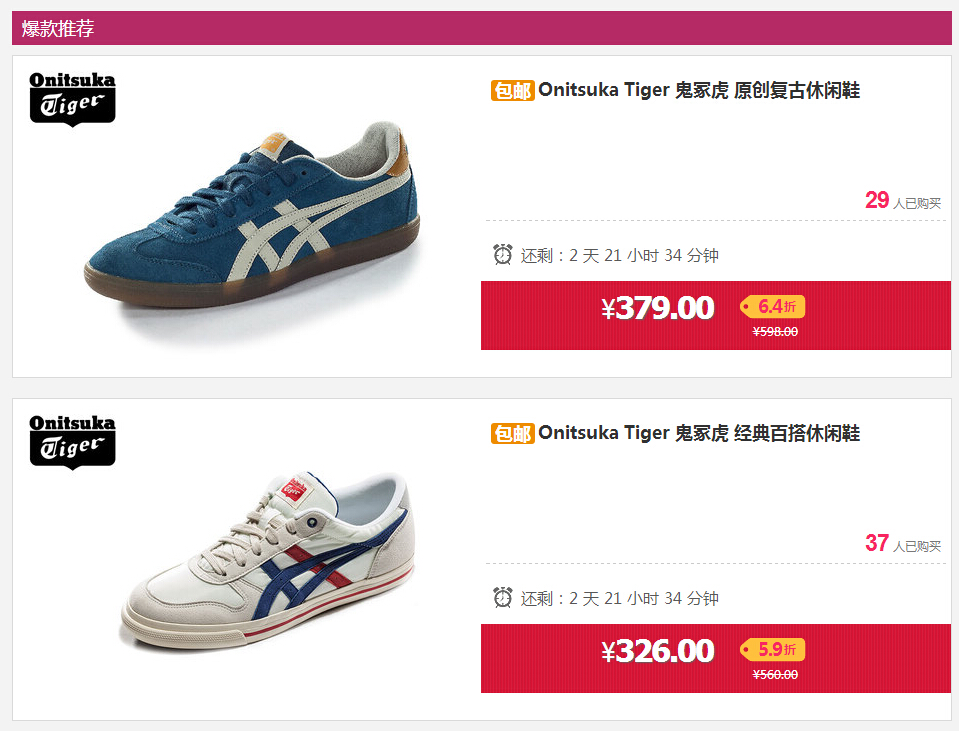Click the original price ¥560.00

click(x=775, y=675)
